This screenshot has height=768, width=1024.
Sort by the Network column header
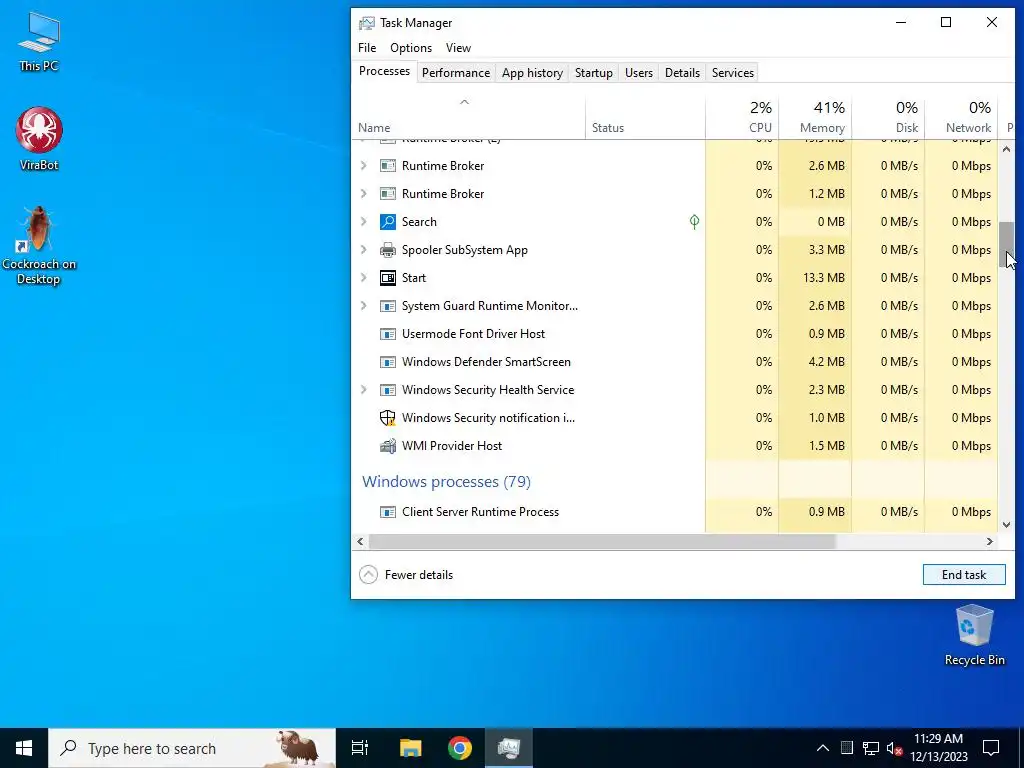(961, 118)
